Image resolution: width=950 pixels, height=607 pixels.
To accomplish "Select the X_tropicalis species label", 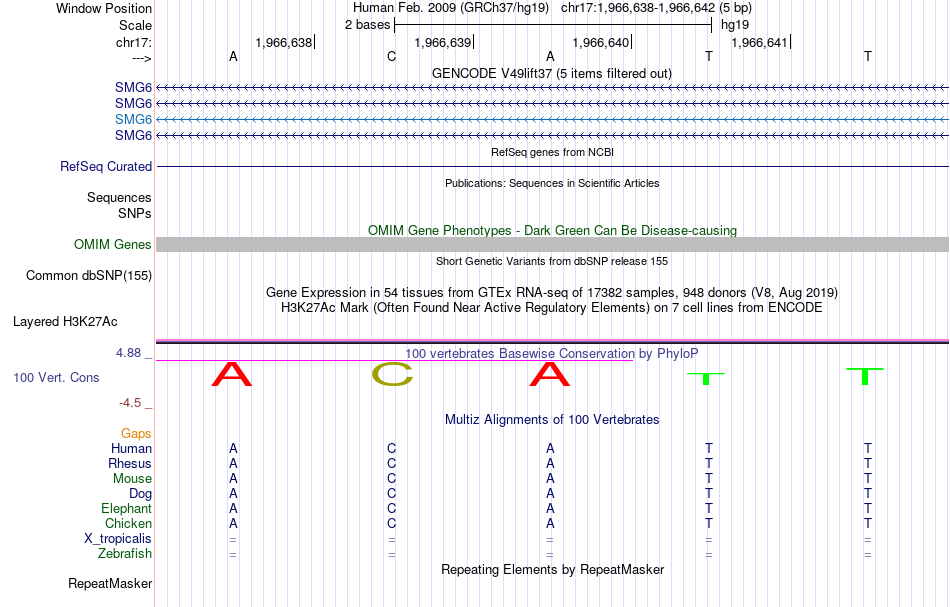I will (x=118, y=539).
